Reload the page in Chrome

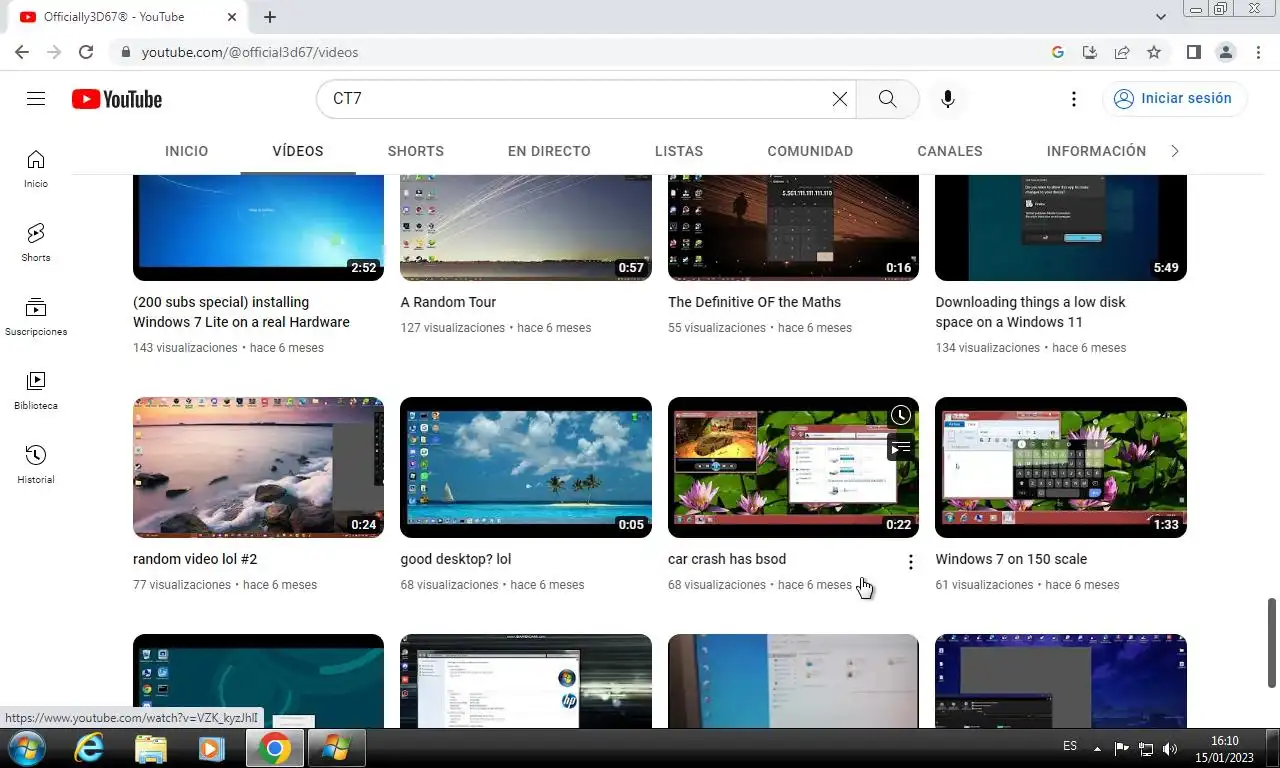(x=86, y=52)
